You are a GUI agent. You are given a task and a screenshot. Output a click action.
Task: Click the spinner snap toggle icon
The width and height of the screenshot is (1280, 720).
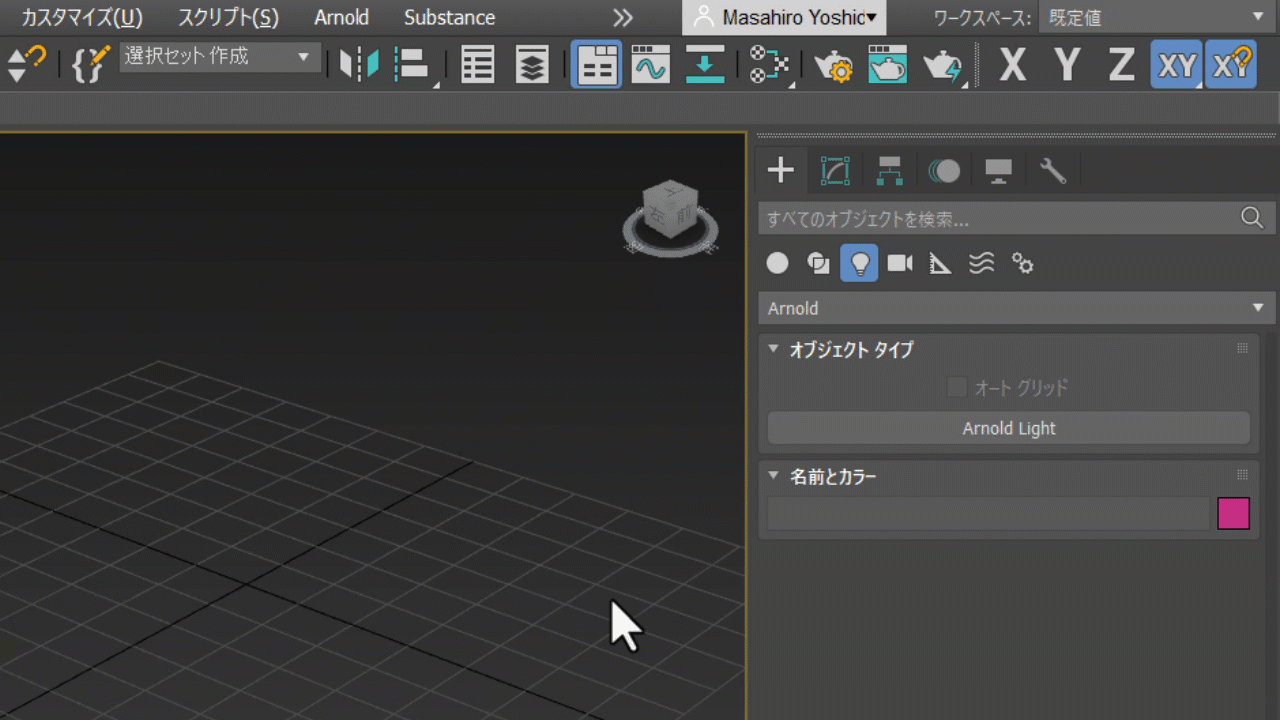coord(27,63)
